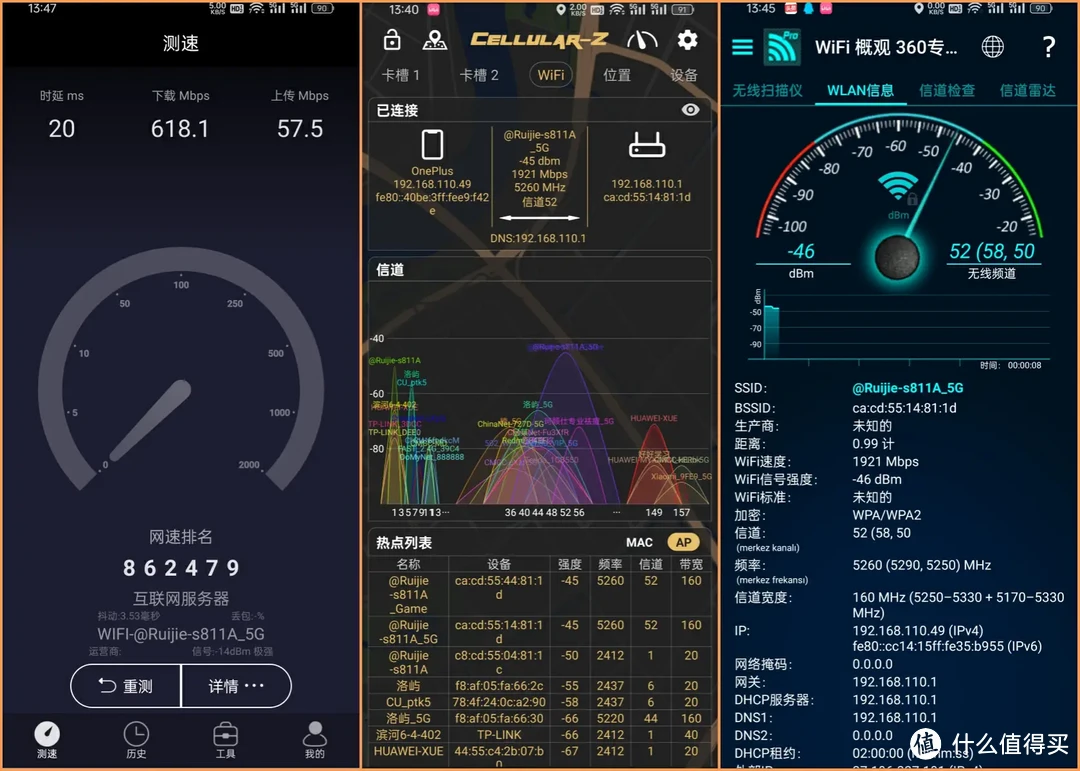Image resolution: width=1080 pixels, height=771 pixels.
Task: Select the 滨河6-4-402 hotspot row
Action: tap(539, 734)
